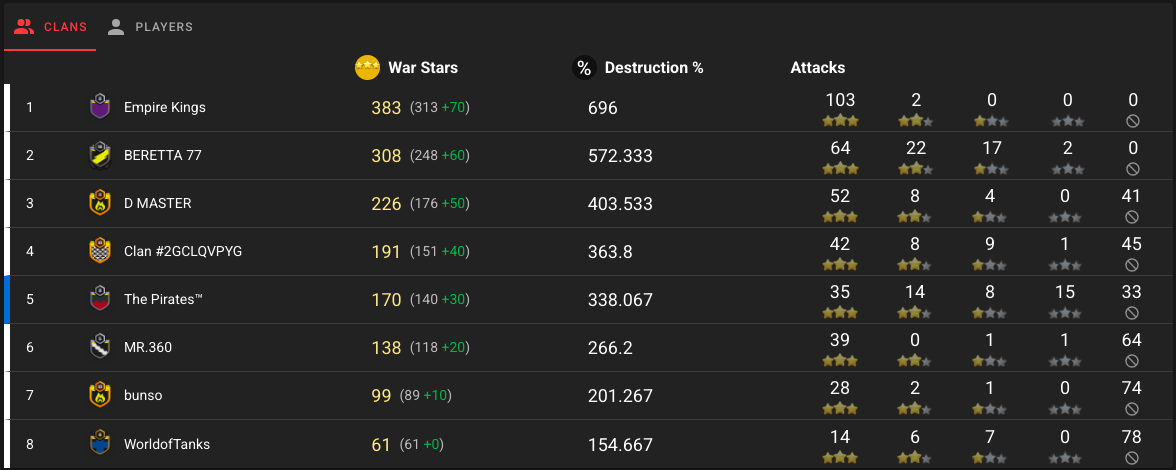This screenshot has height=470, width=1176.
Task: Click the WorldofTanks clan badge icon
Action: tap(100, 444)
